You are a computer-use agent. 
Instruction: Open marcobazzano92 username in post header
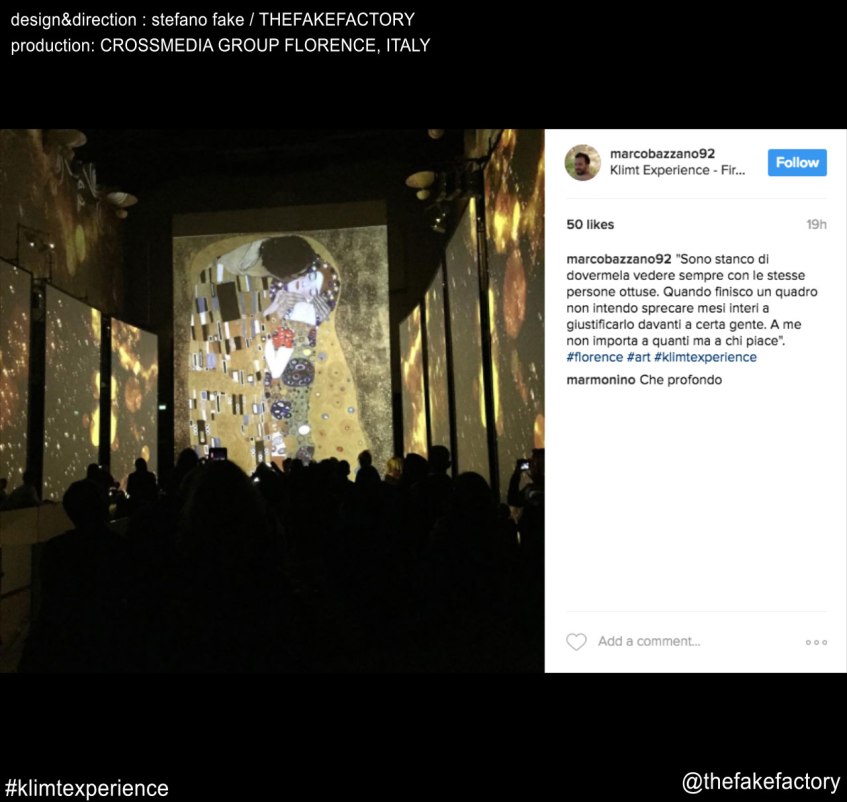[662, 154]
